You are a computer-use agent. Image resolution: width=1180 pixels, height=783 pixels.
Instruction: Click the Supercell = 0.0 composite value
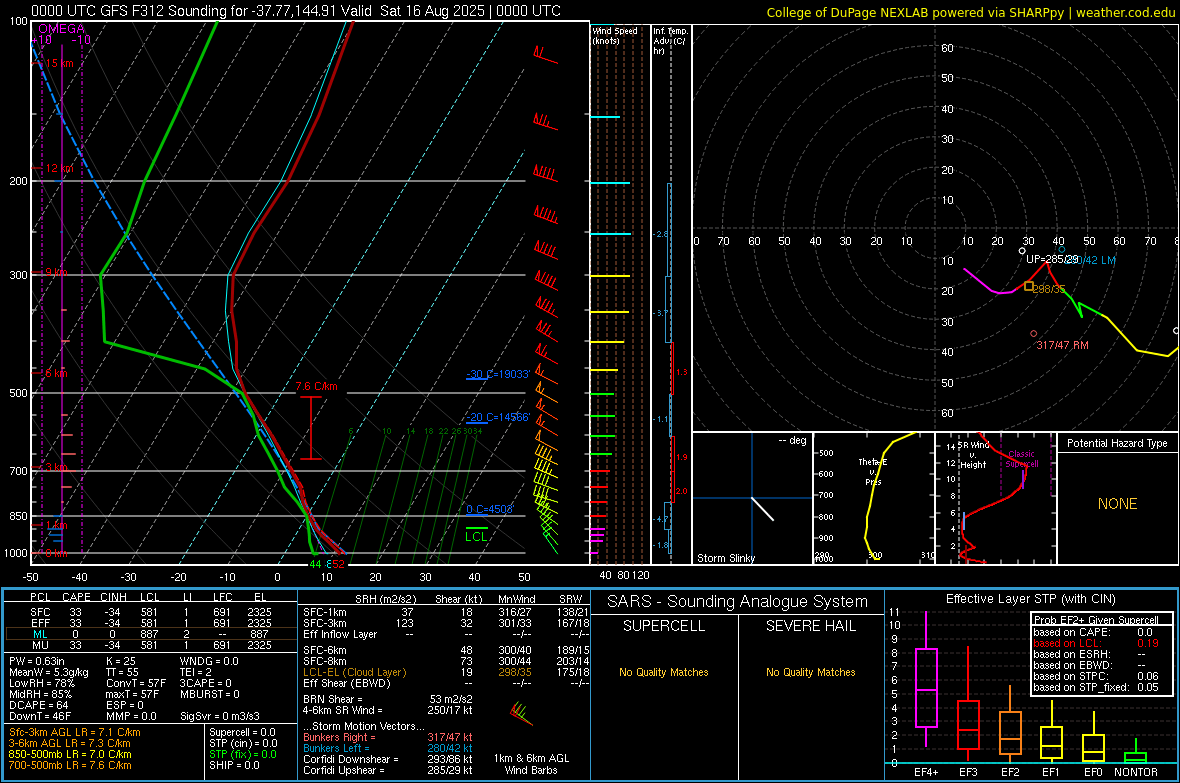point(242,732)
